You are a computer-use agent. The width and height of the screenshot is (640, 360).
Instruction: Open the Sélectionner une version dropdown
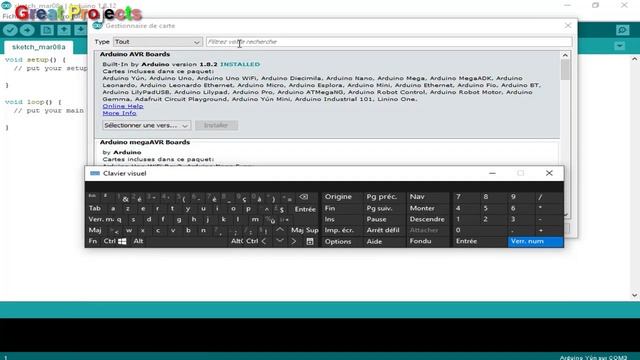click(x=147, y=125)
